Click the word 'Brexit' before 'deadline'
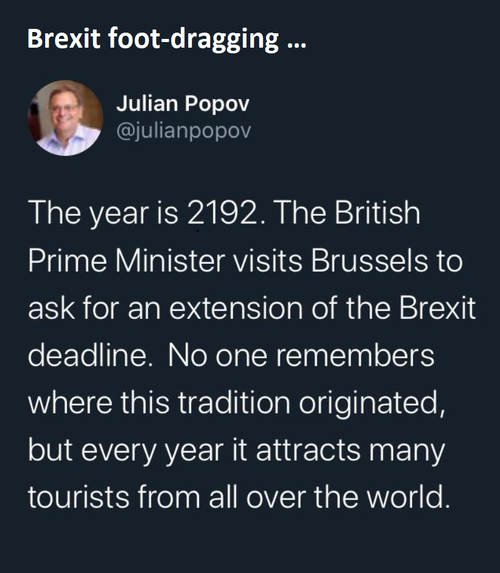The image size is (500, 573). (437, 308)
